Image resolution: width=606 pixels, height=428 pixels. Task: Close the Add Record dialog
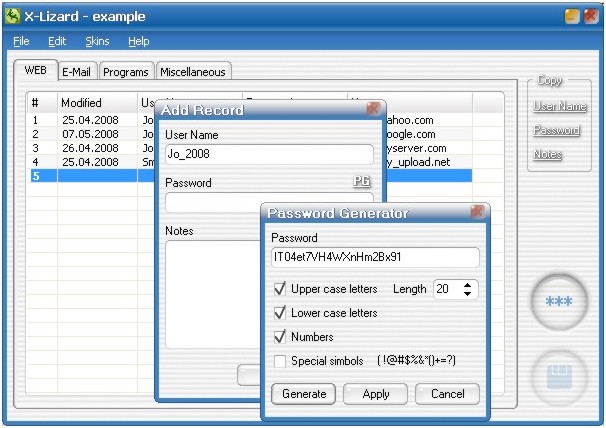(x=373, y=109)
